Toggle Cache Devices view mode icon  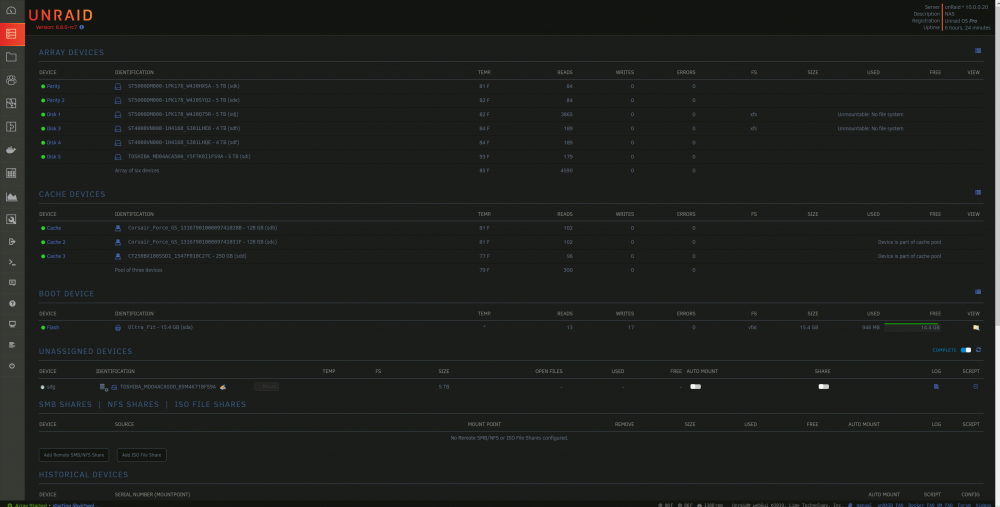978,192
